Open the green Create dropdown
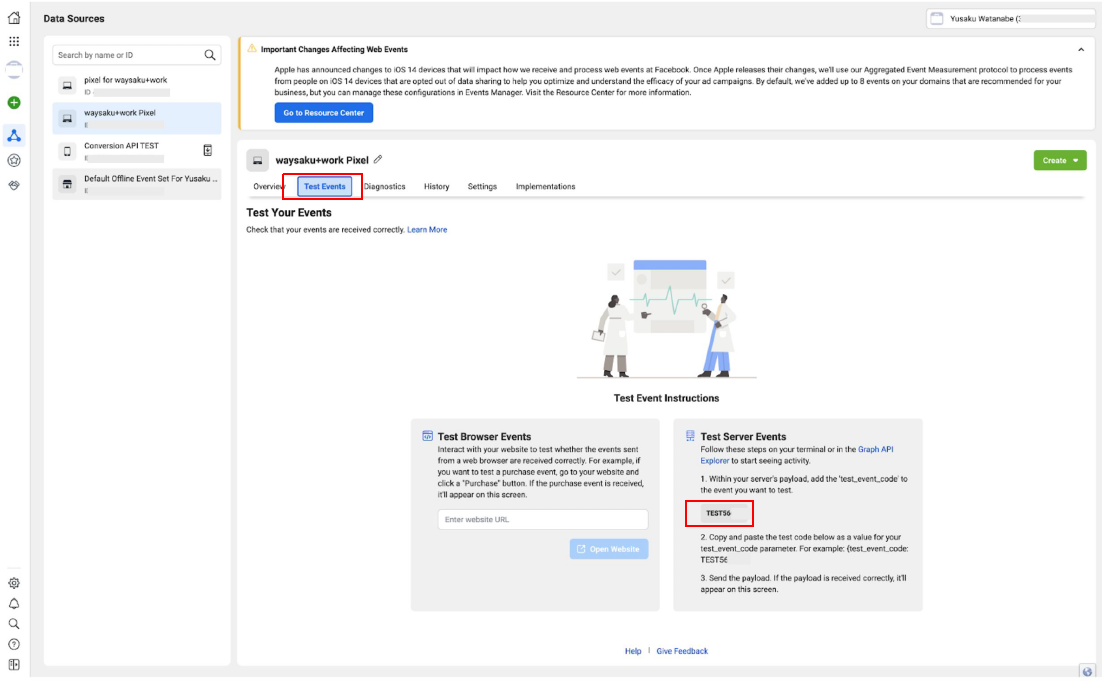Image resolution: width=1102 pixels, height=686 pixels. tap(1059, 160)
